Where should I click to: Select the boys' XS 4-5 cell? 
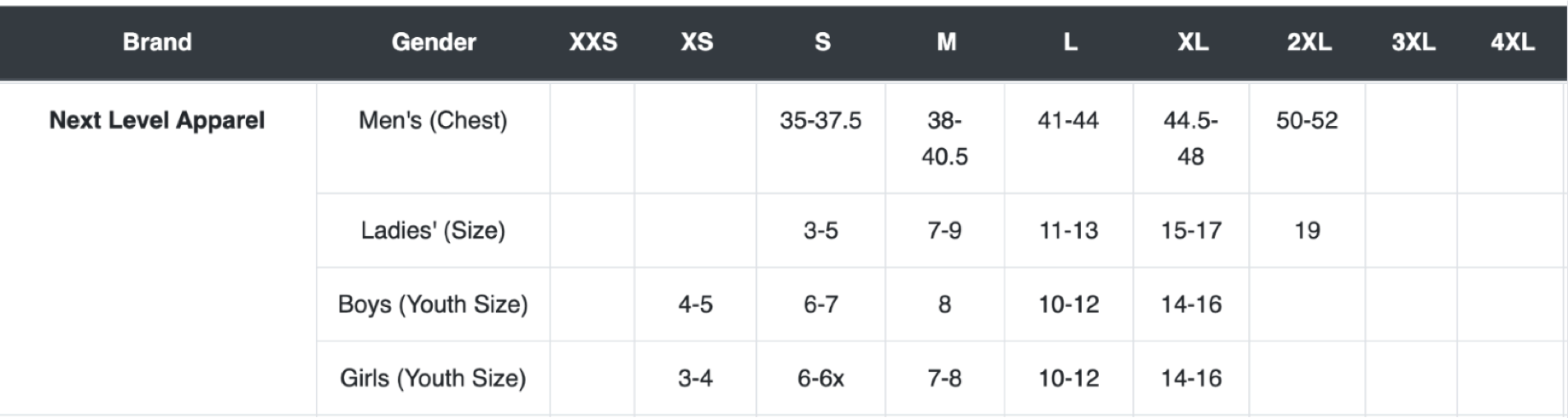click(695, 304)
